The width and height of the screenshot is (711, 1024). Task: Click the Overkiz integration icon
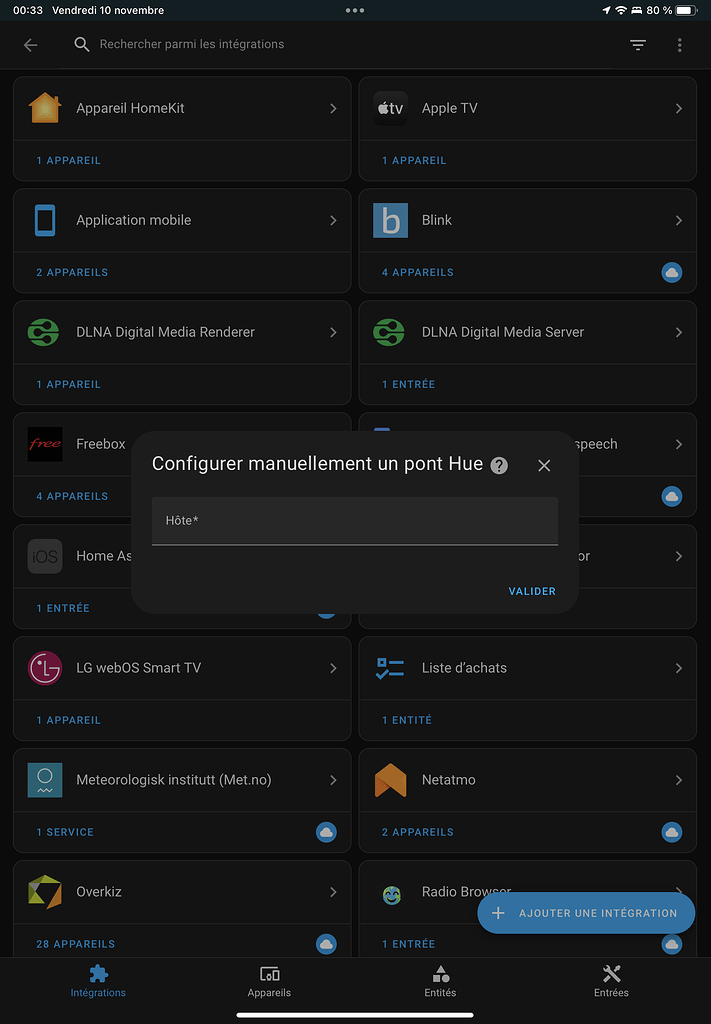(44, 892)
